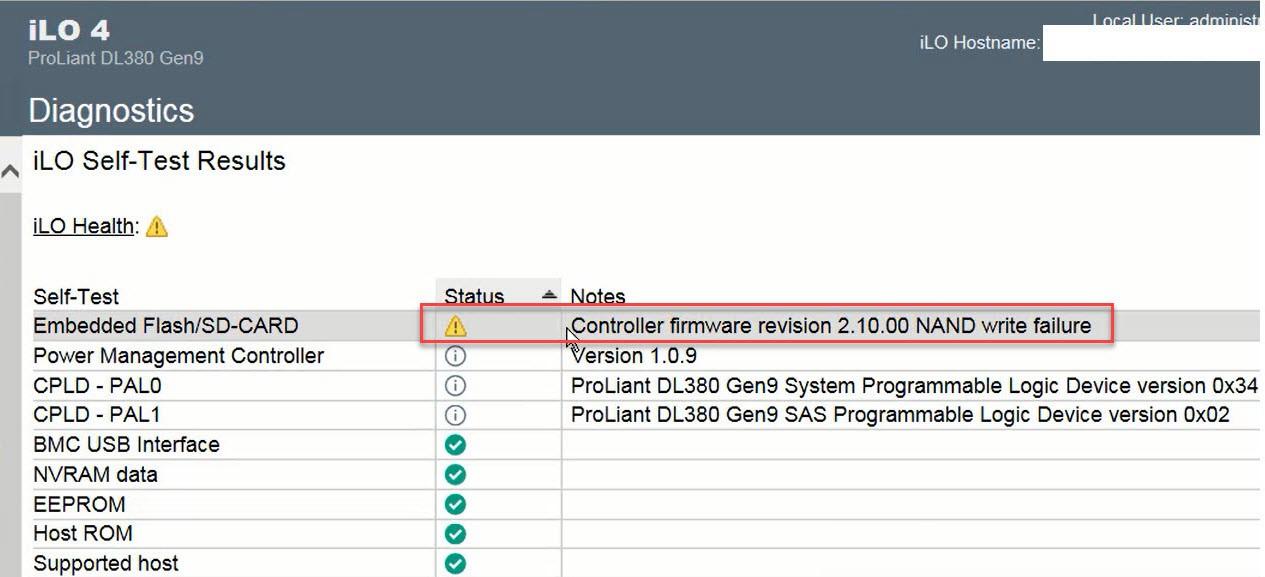Click the ProLiant DL380 Gen9 header subtitle
The image size is (1265, 577).
(116, 59)
